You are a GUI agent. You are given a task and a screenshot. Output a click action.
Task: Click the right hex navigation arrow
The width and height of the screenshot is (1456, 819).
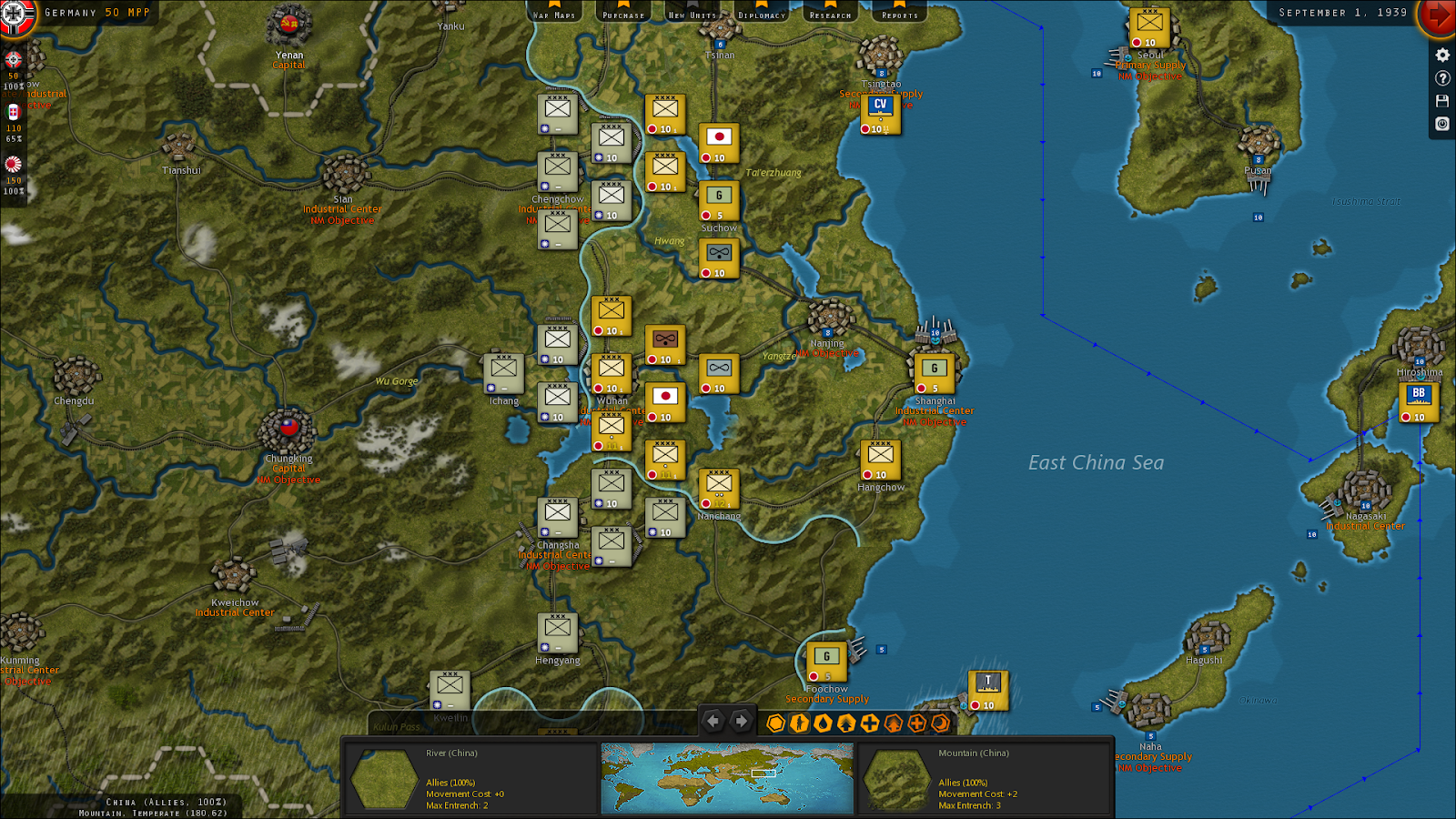(741, 722)
